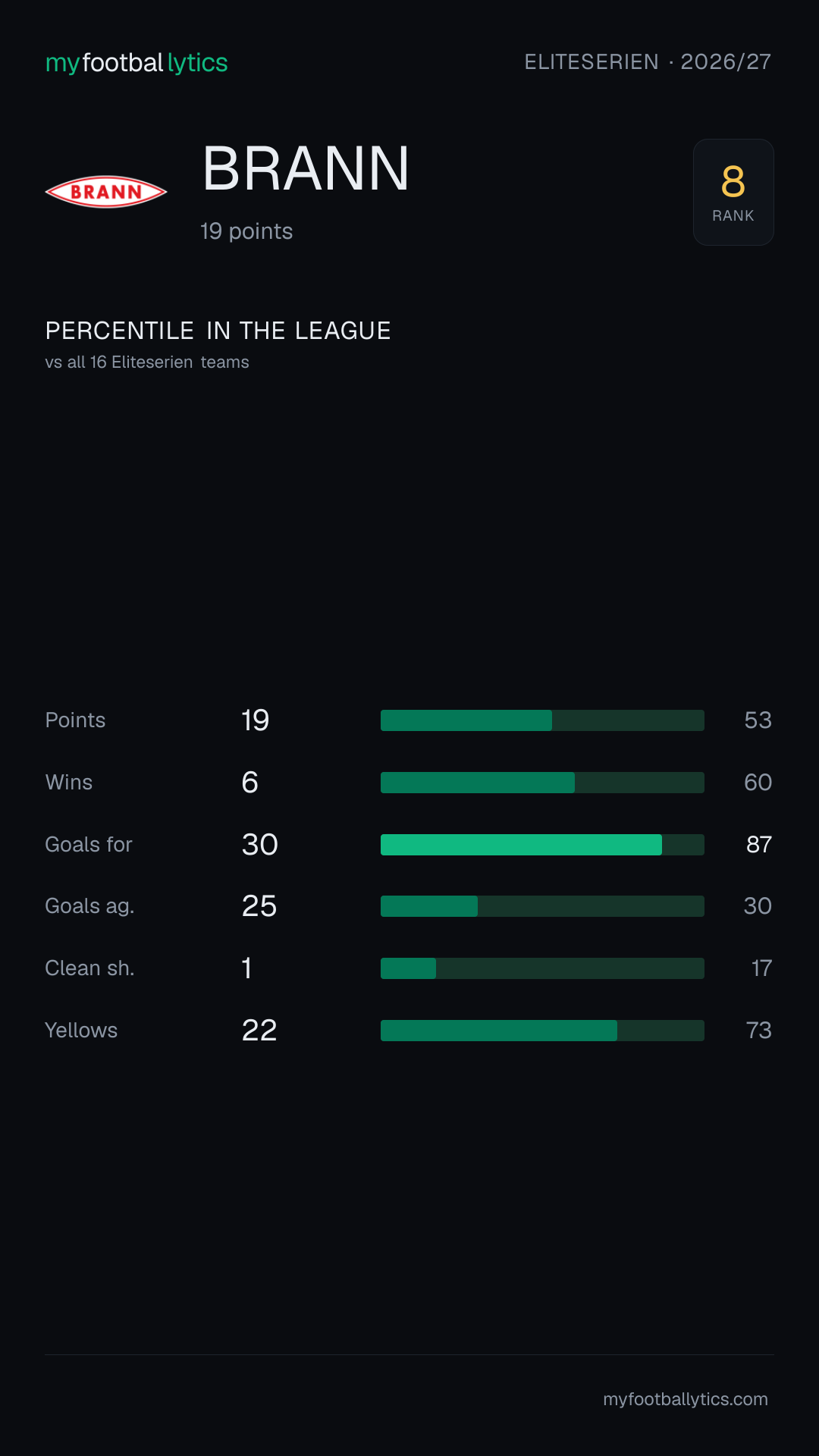Click the Goals ag. percentile bar
The height and width of the screenshot is (1456, 819).
pos(542,906)
